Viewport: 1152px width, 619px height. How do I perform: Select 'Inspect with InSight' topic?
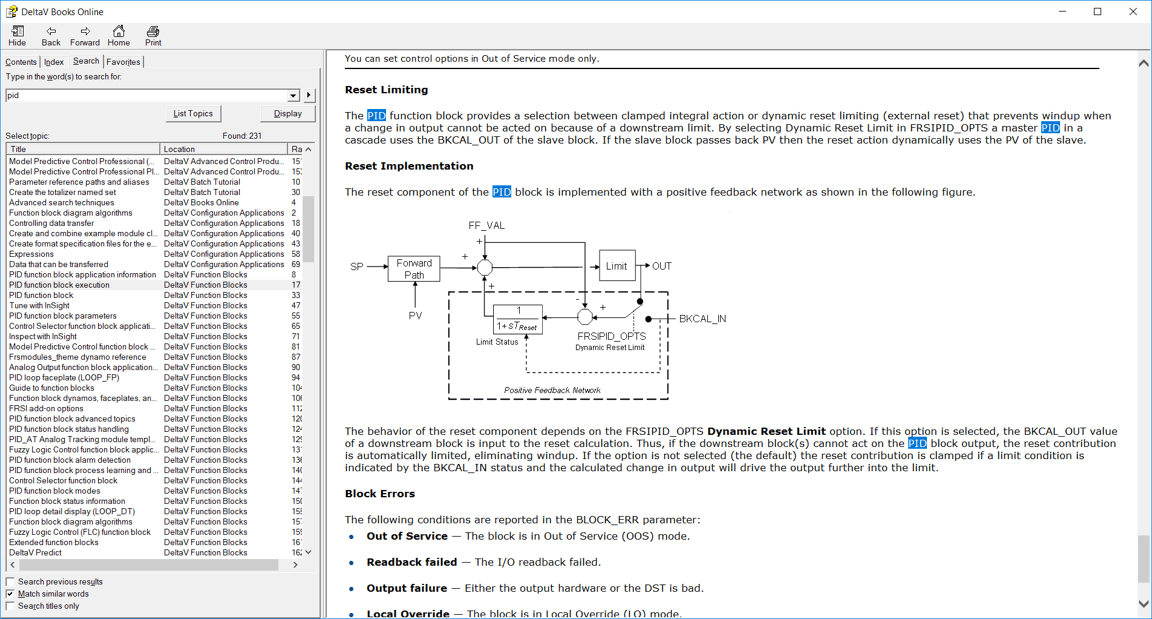point(43,336)
